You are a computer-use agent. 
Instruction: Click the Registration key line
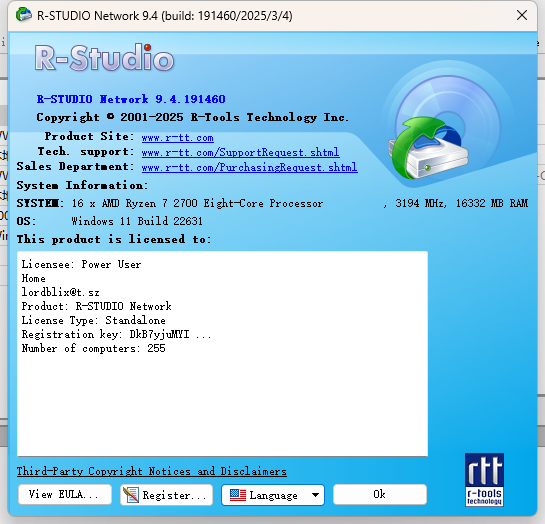tap(116, 334)
